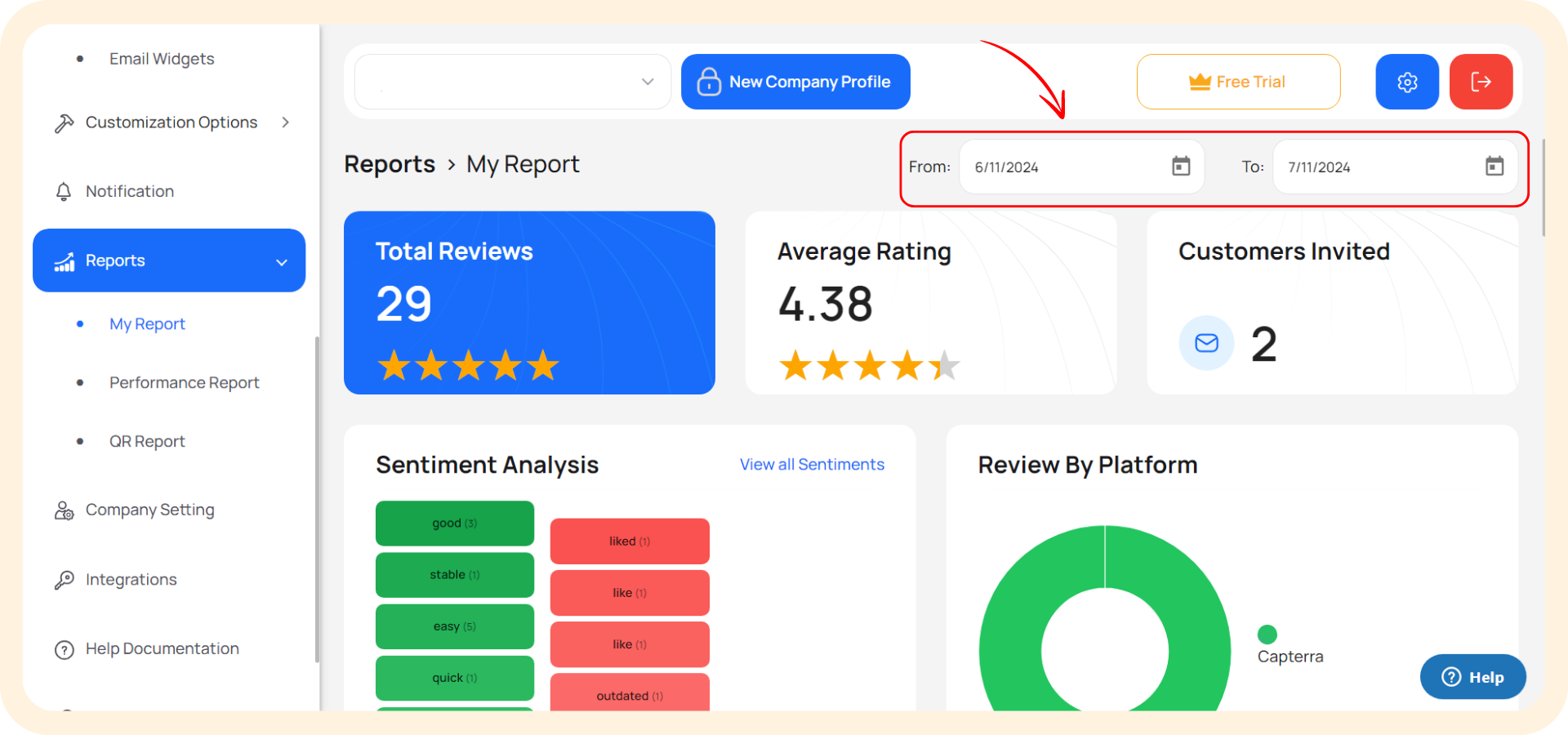Click New Company Profile button
The image size is (1568, 735).
click(795, 82)
